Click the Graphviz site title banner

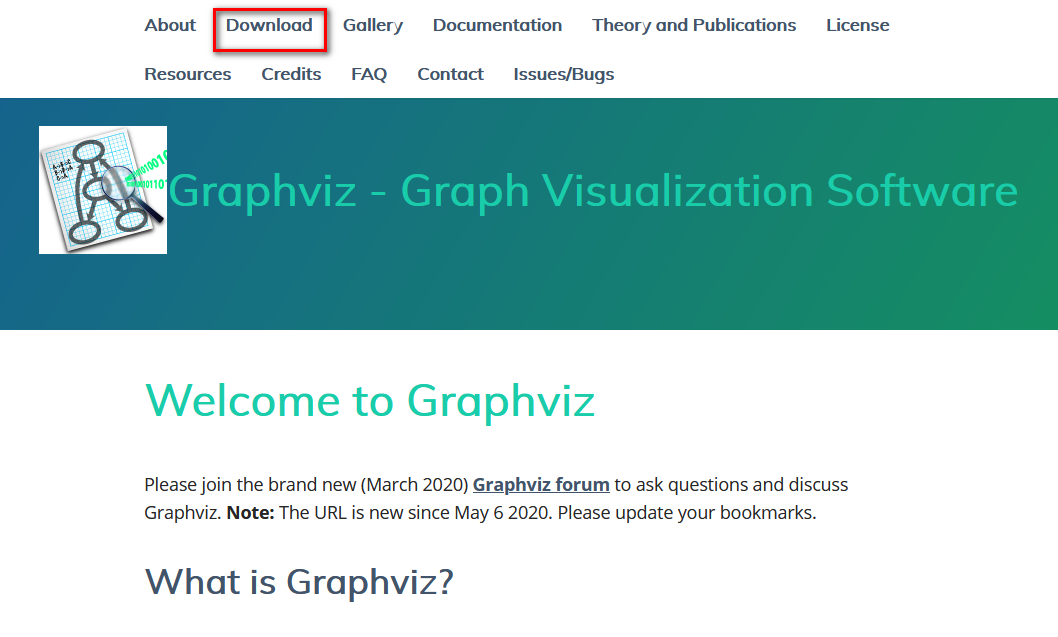tap(594, 190)
